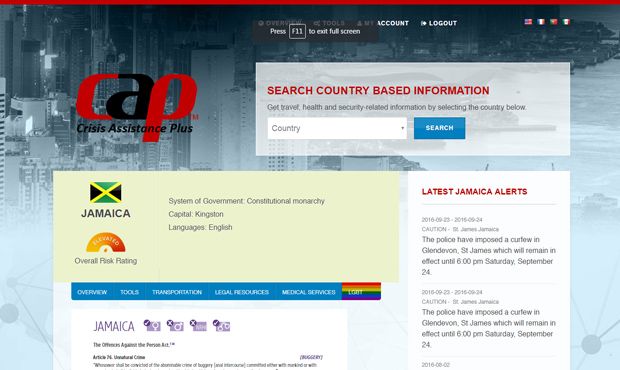Screen dimensions: 620x370
Task: Click the first alert date '2016-09-23 - 2016-09-24'
Action: [x=452, y=219]
